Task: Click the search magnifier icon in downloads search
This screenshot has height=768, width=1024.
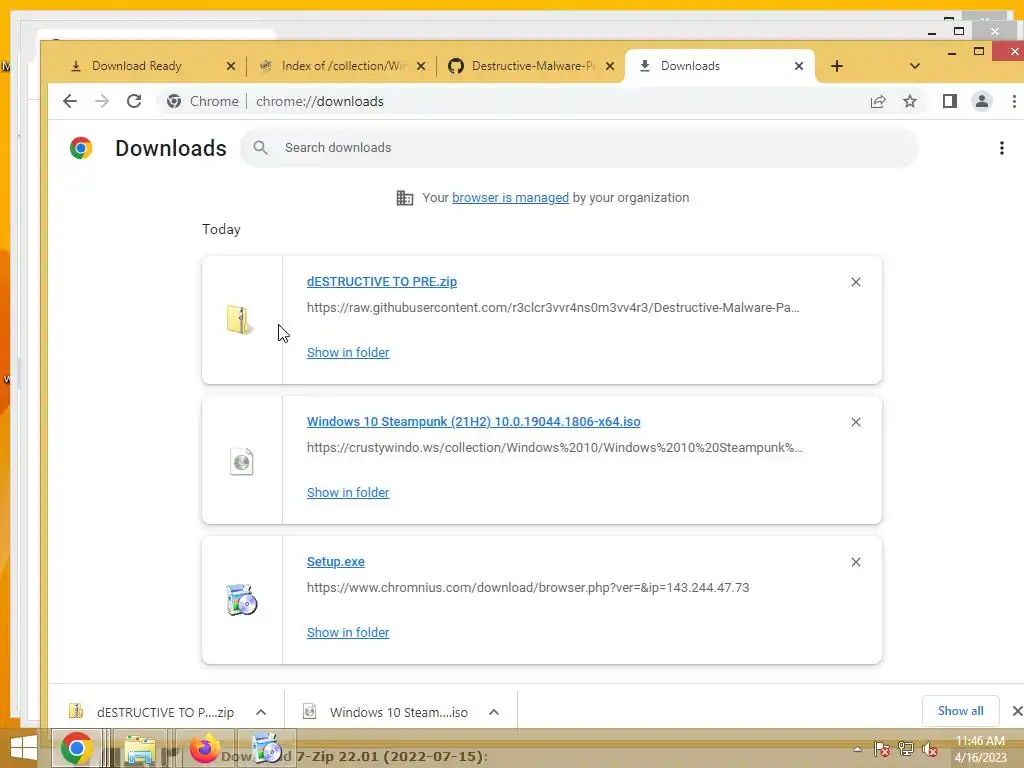Action: coord(261,148)
